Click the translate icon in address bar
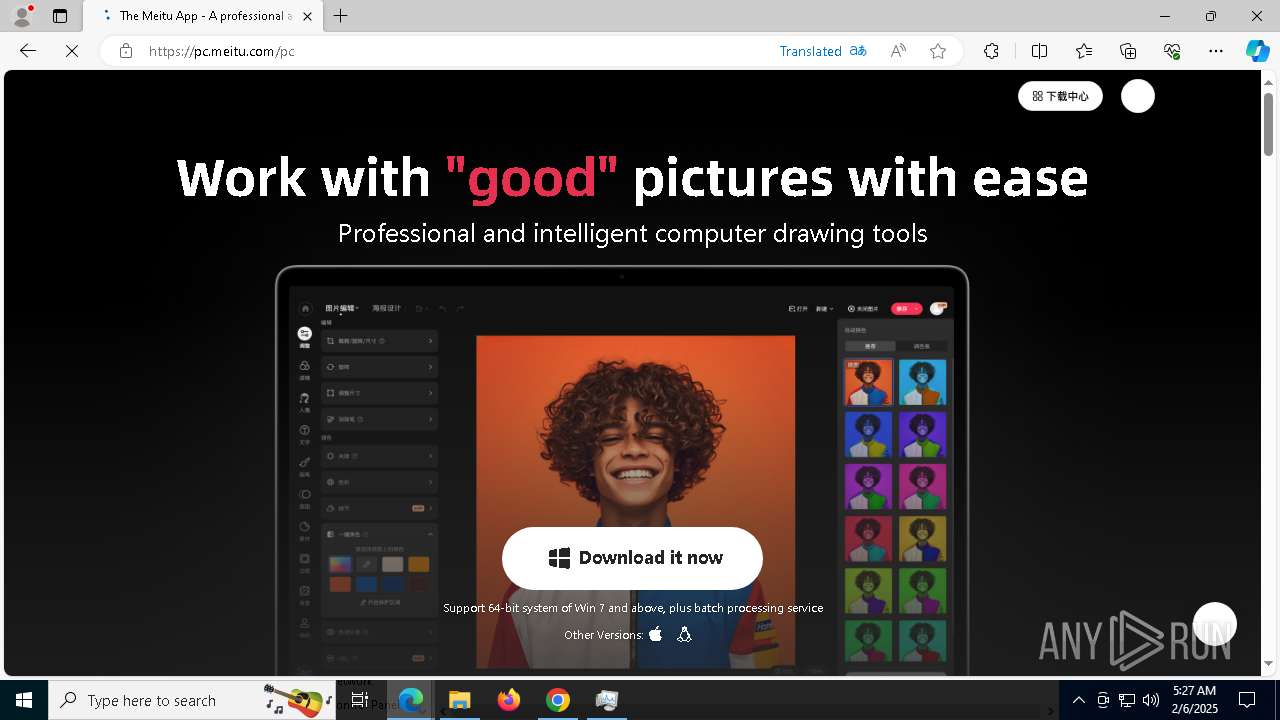 click(x=858, y=51)
